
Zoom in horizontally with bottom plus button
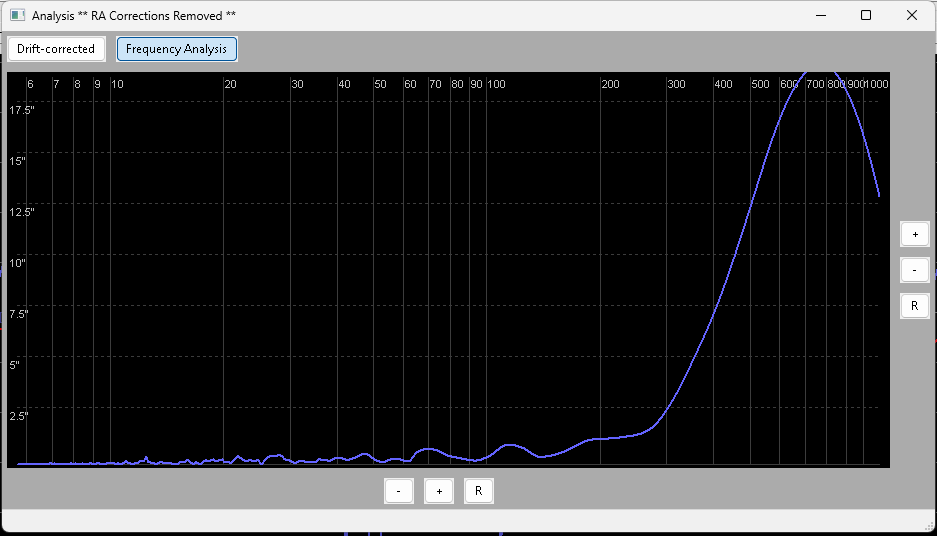(439, 491)
